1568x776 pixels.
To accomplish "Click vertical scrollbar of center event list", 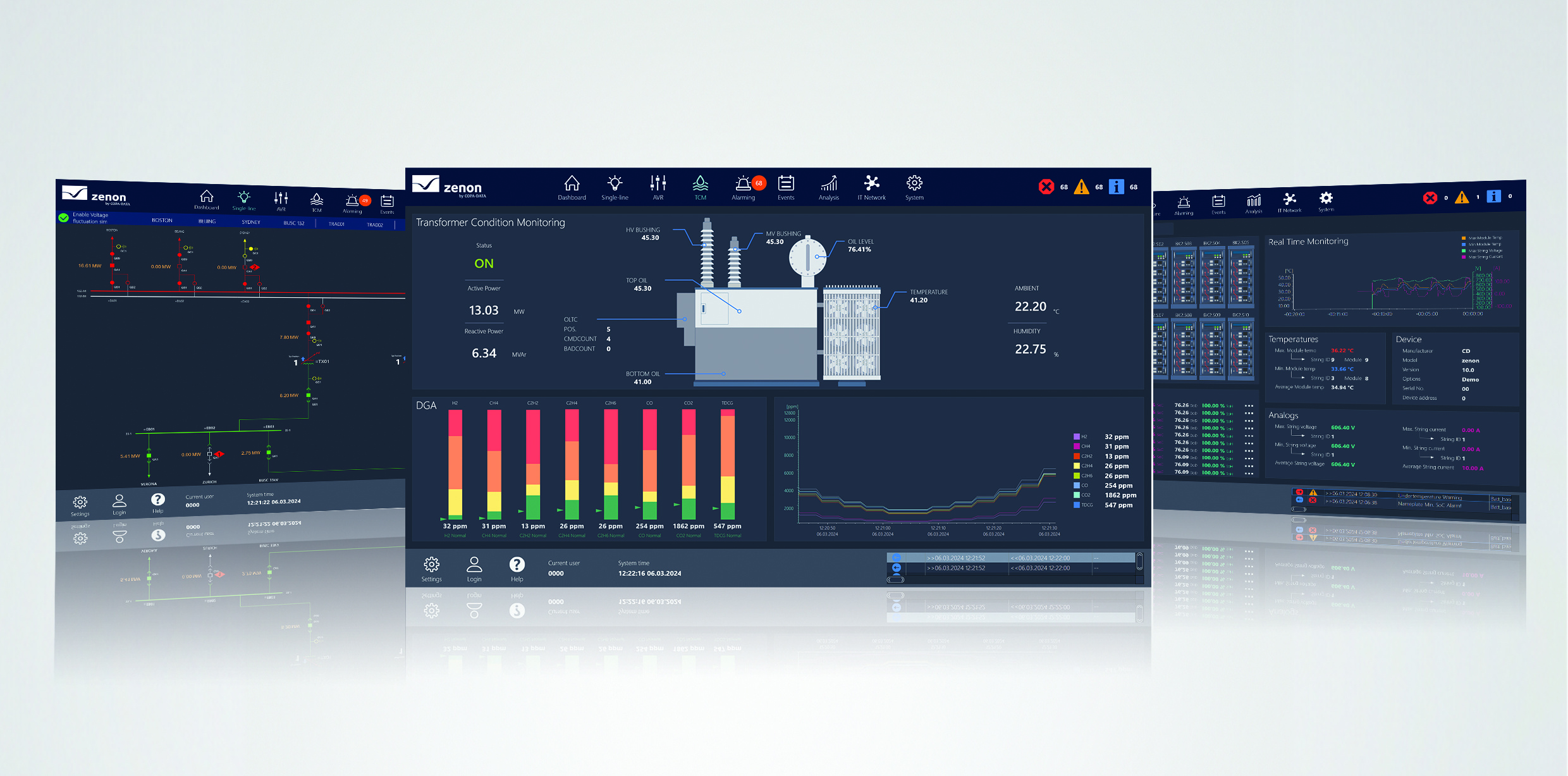I will 1139,562.
